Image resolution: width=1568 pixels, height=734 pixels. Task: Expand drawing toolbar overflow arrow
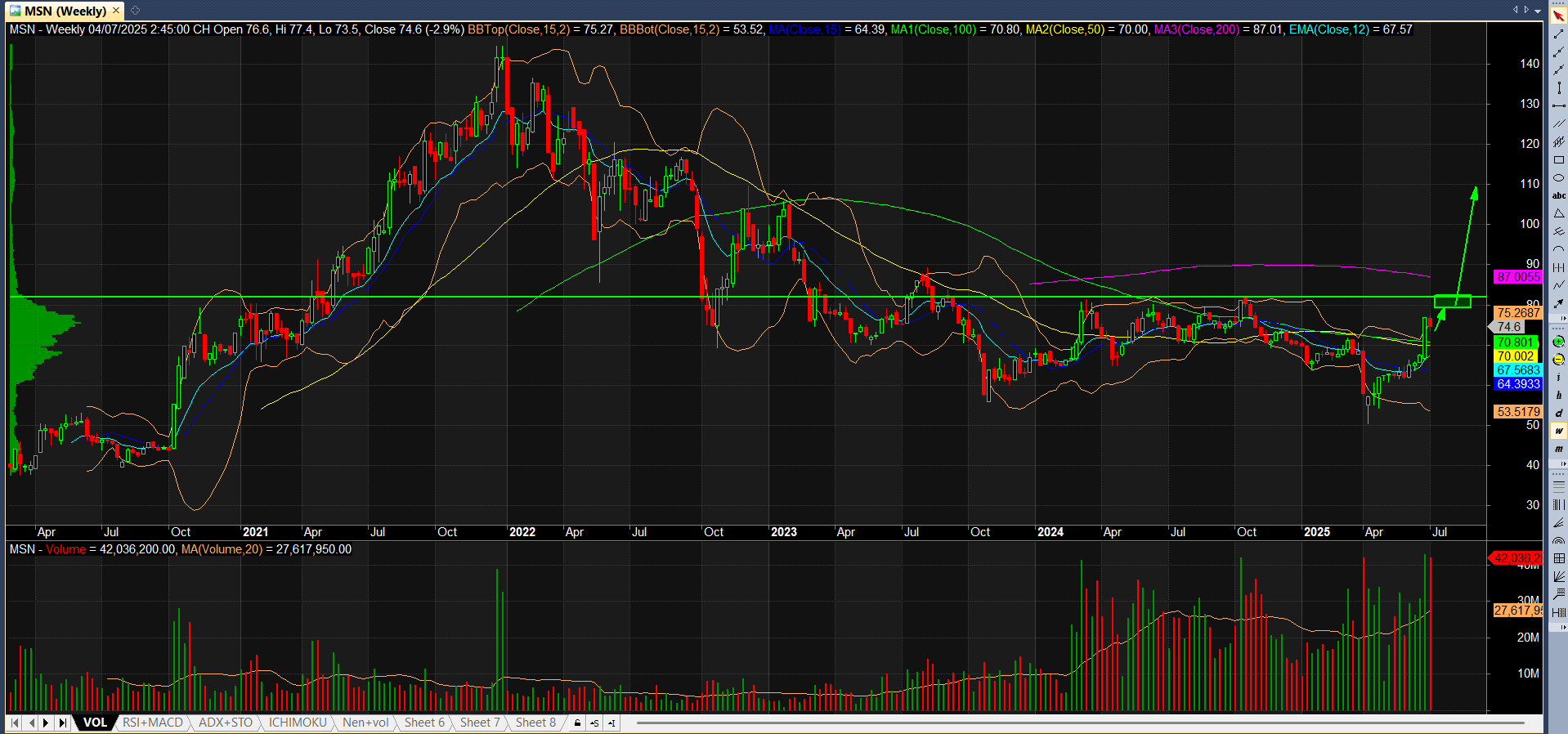point(1564,318)
